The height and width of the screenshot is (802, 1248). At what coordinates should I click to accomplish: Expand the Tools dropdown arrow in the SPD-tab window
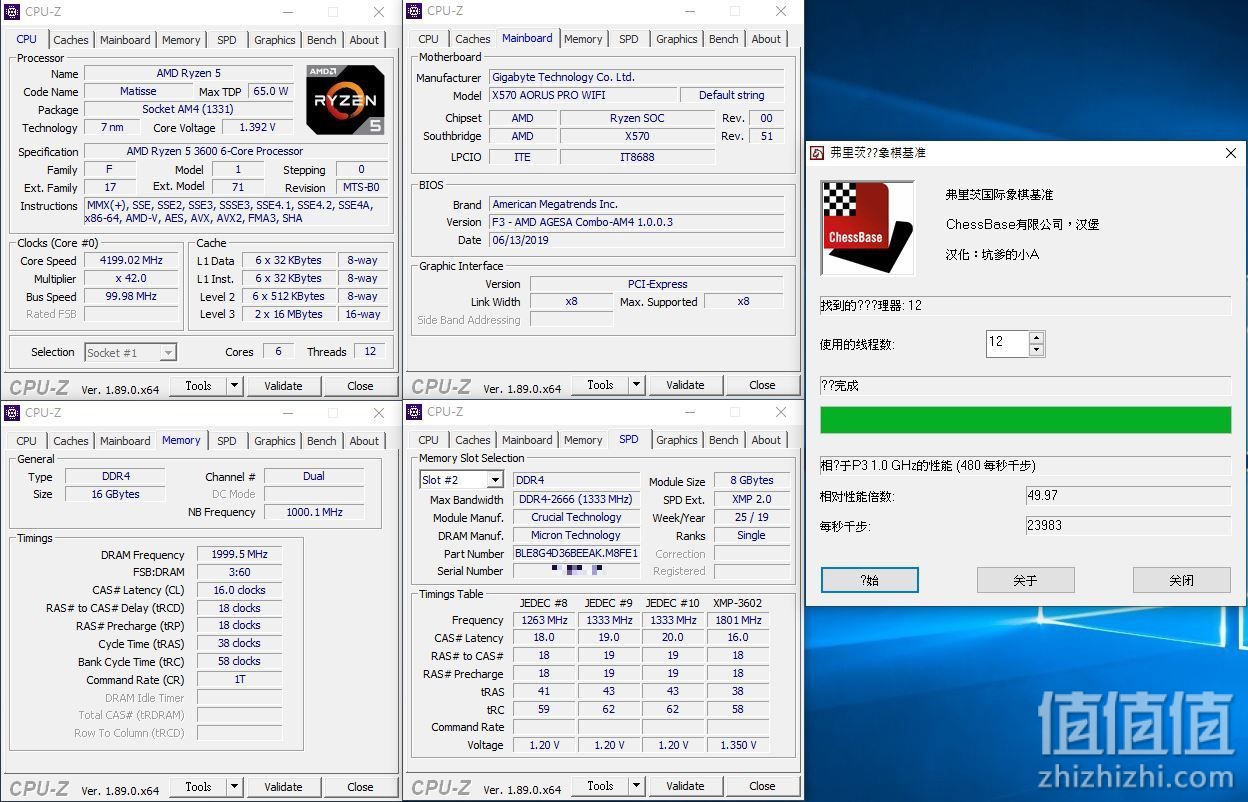pyautogui.click(x=636, y=786)
